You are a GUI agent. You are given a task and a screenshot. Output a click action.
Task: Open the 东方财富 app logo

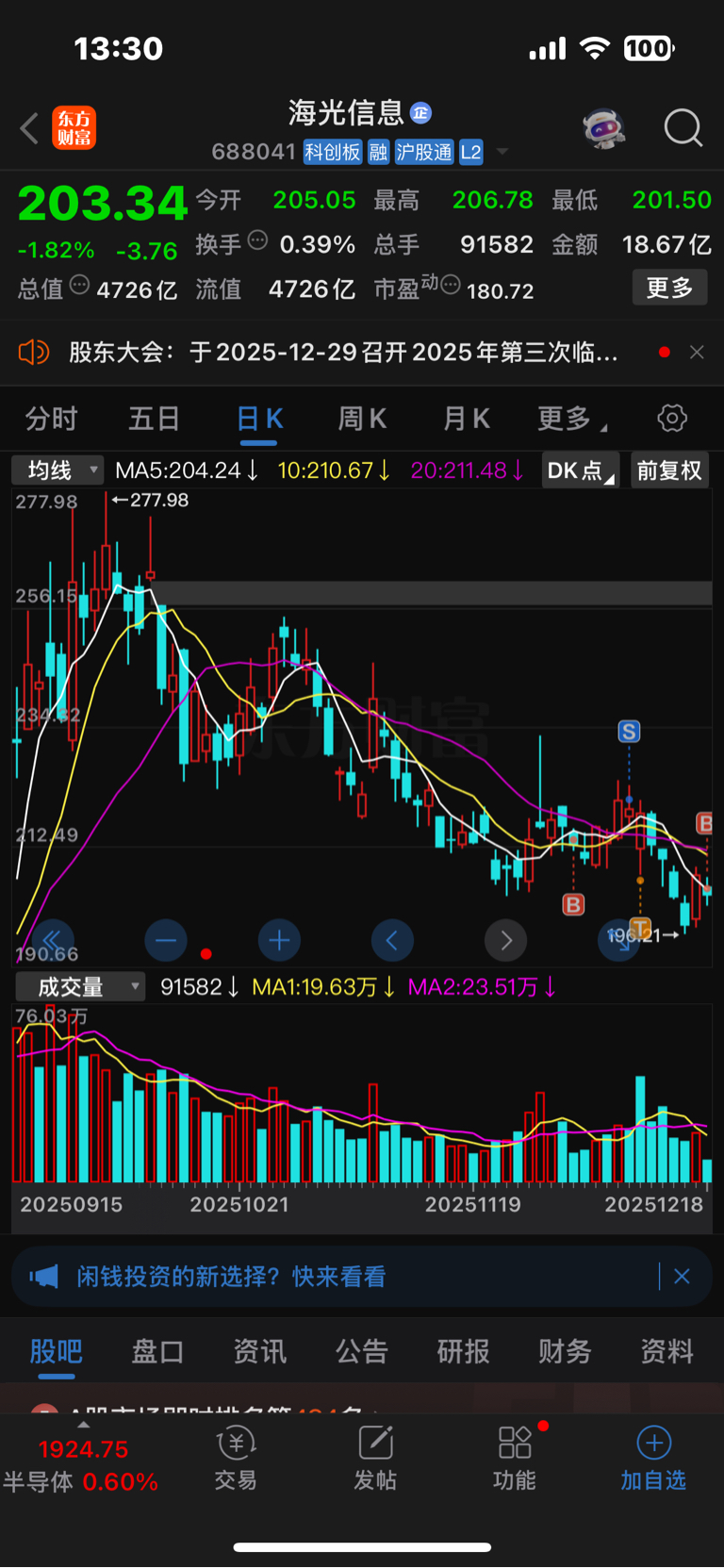74,128
